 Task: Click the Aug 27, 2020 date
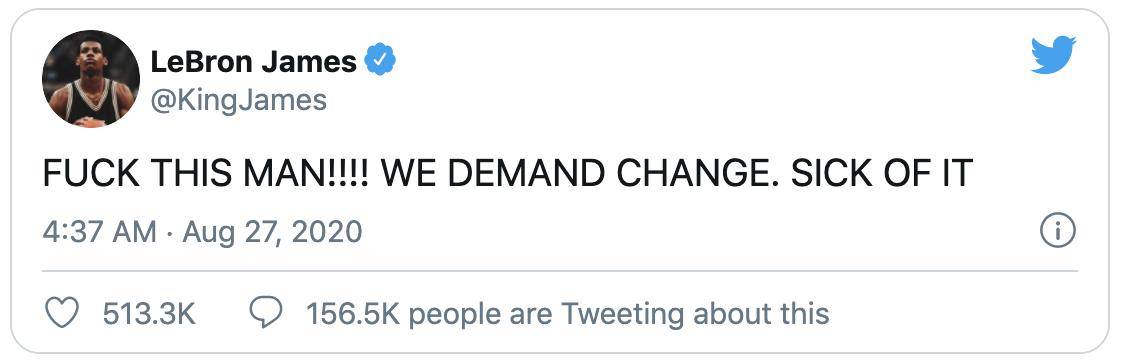273,232
